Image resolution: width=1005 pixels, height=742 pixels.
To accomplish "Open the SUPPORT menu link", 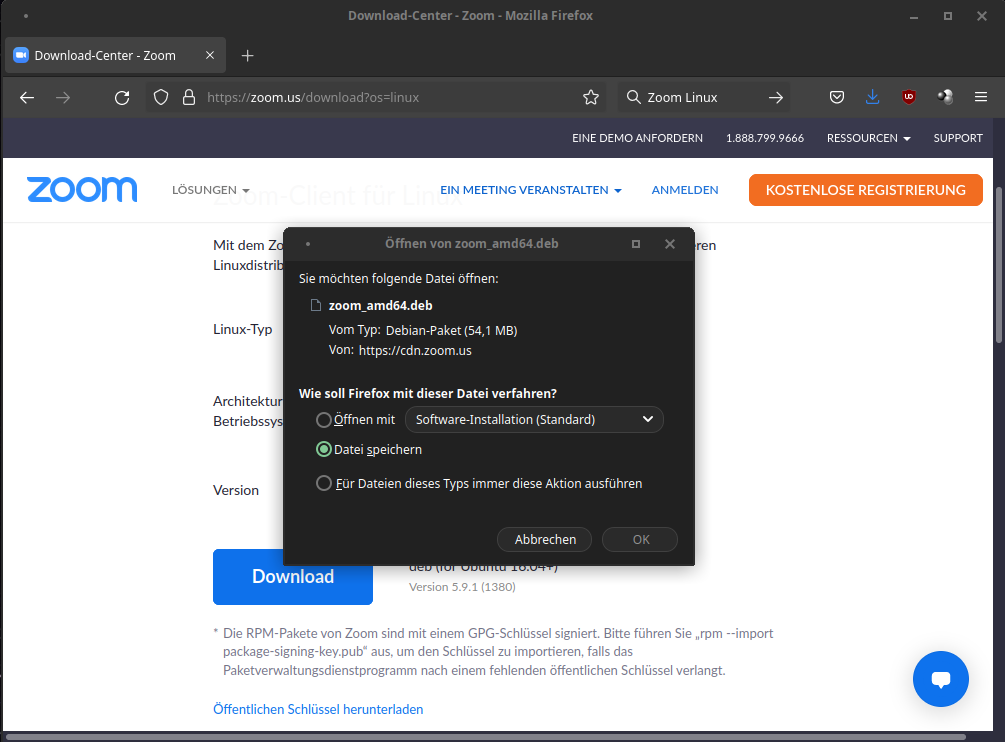I will pyautogui.click(x=958, y=138).
